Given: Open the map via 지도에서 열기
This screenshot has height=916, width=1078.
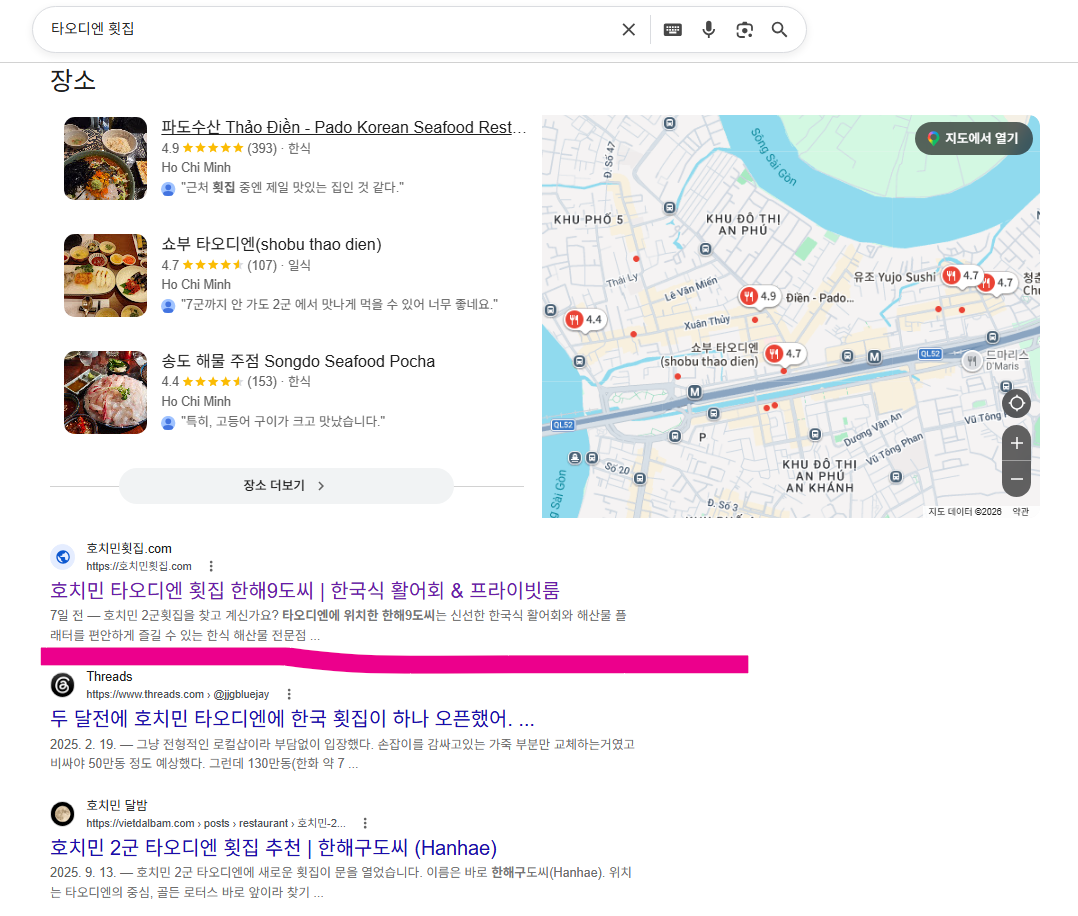Looking at the screenshot, I should (x=974, y=138).
